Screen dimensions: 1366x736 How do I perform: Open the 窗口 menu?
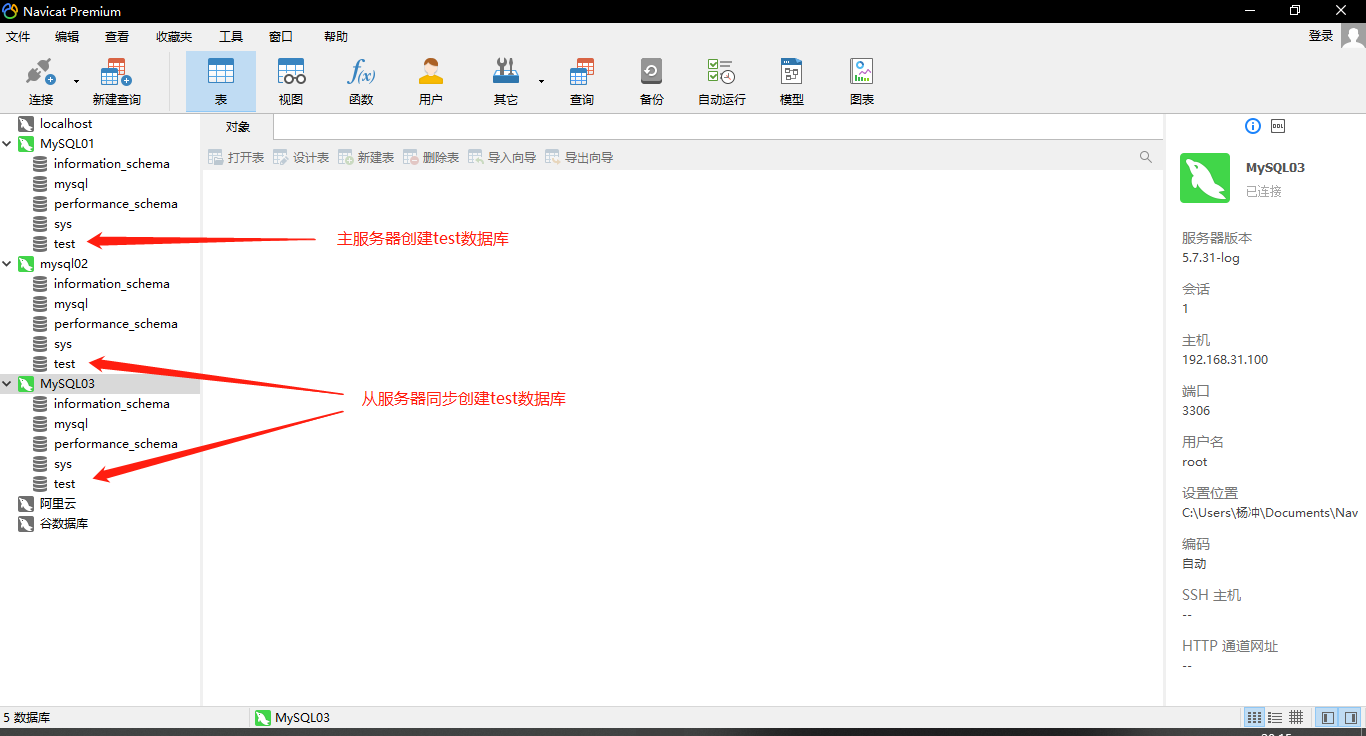tap(281, 36)
